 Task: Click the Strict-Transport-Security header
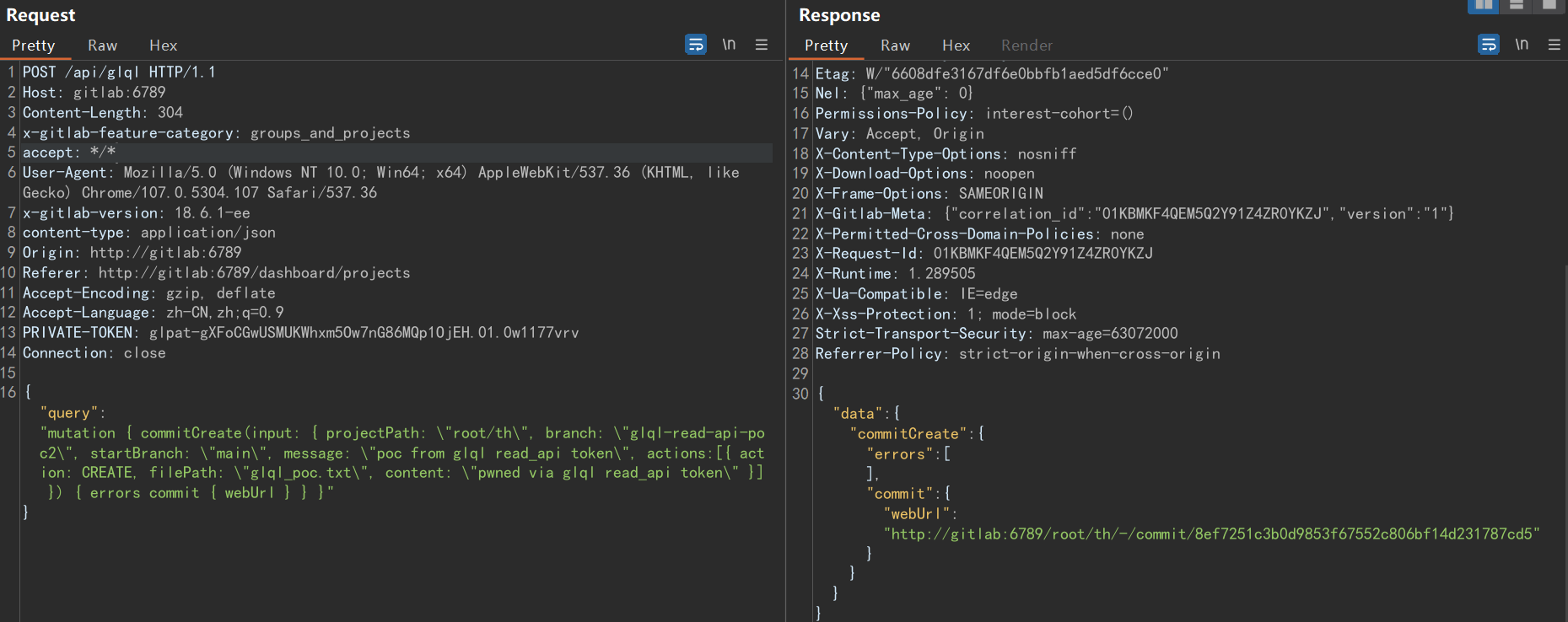click(x=996, y=334)
